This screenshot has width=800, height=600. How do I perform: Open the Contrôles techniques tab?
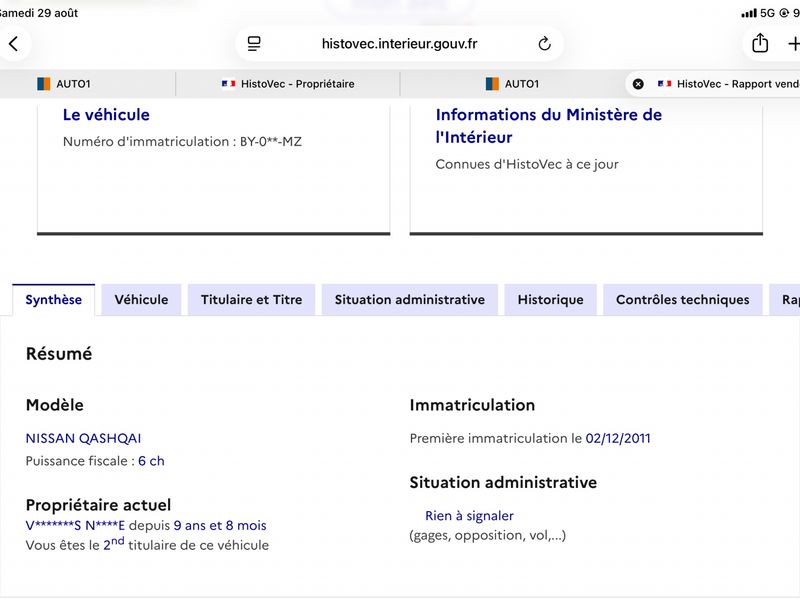pyautogui.click(x=683, y=299)
